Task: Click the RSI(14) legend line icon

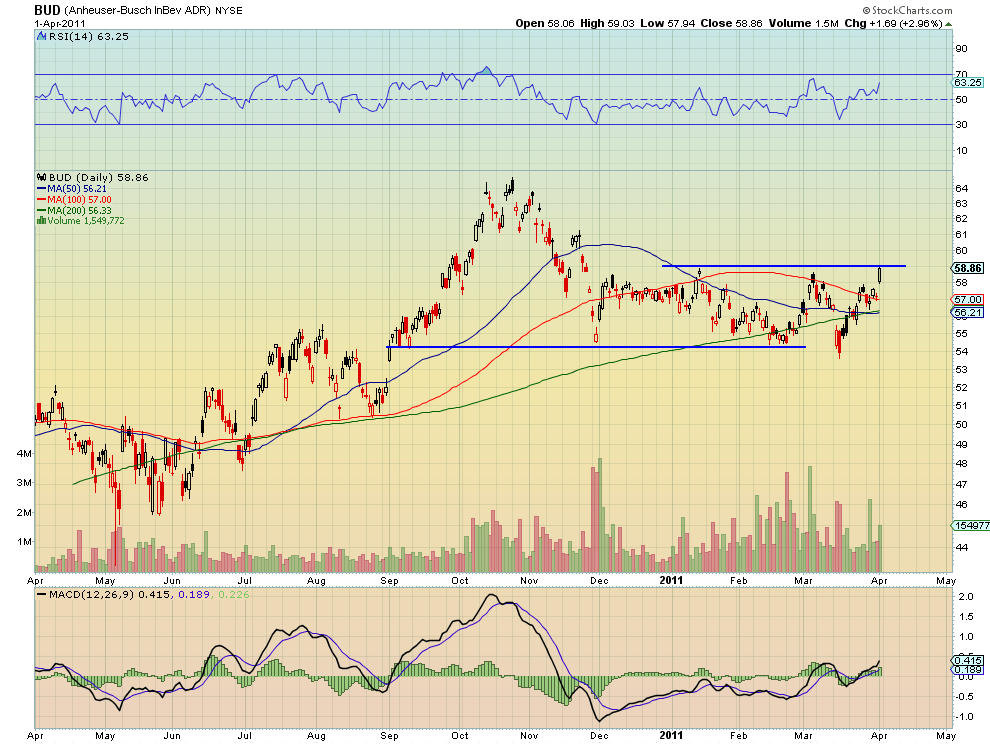Action: 42,37
